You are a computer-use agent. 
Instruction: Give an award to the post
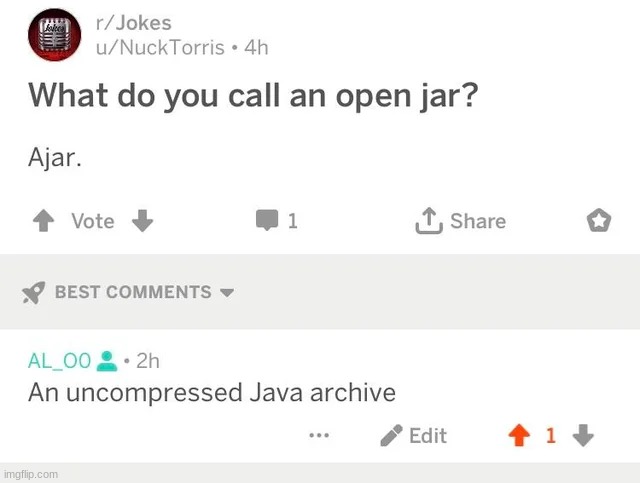(598, 221)
